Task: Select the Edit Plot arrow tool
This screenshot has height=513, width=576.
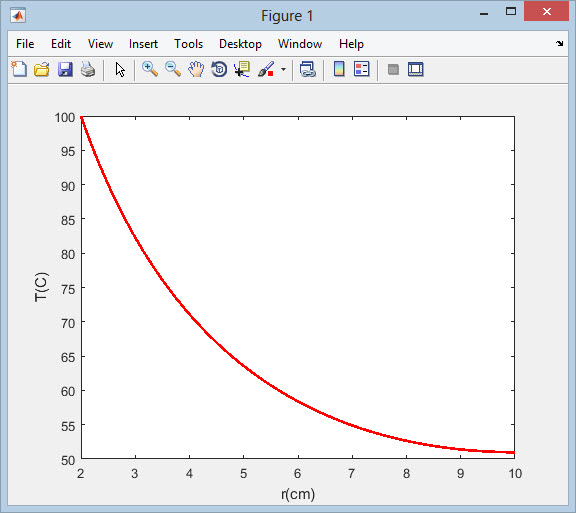Action: coord(120,69)
